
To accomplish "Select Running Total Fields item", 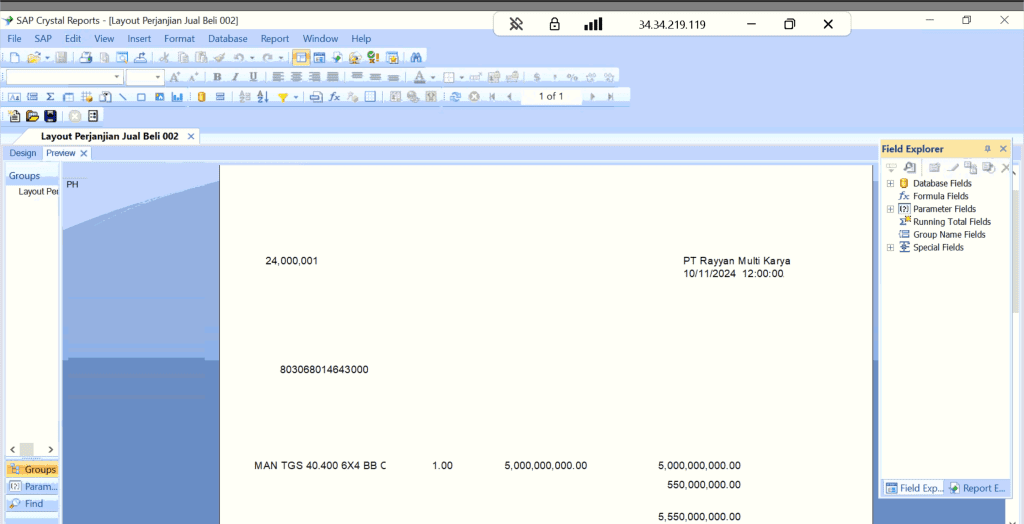I will [952, 222].
